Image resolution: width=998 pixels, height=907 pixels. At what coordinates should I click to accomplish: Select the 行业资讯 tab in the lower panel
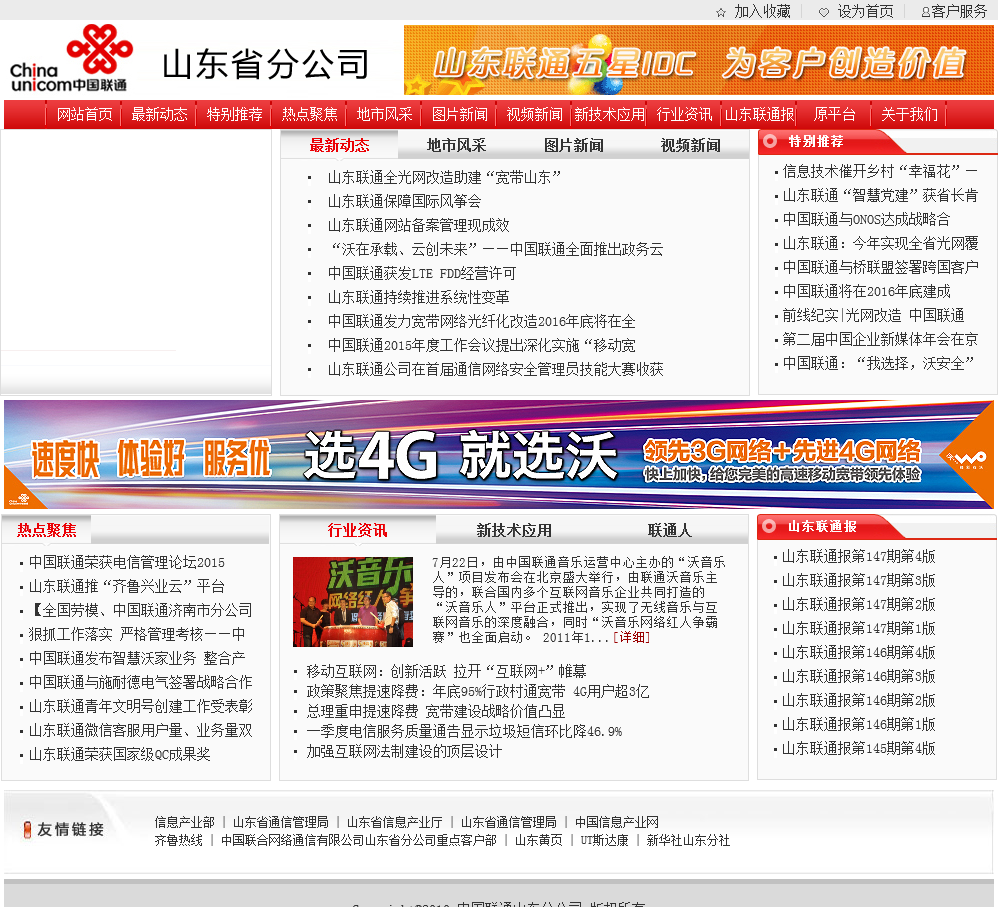357,530
